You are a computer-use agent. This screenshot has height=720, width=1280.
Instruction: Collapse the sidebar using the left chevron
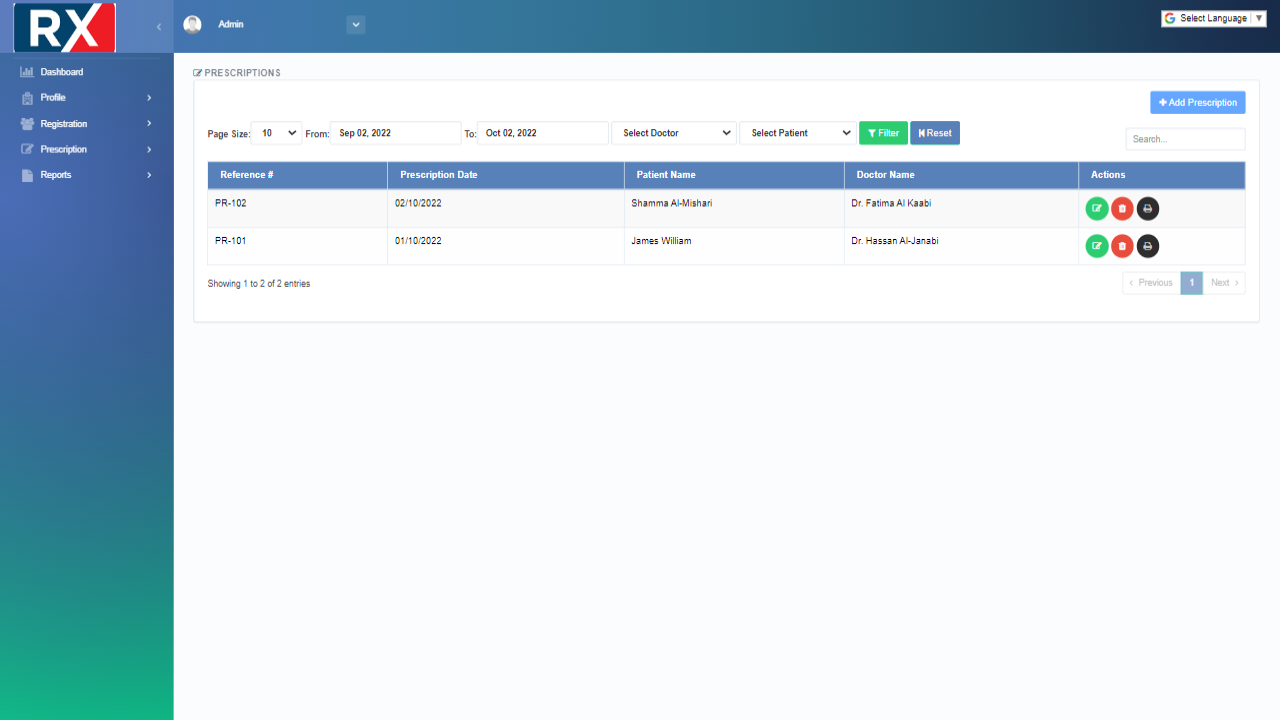point(158,27)
